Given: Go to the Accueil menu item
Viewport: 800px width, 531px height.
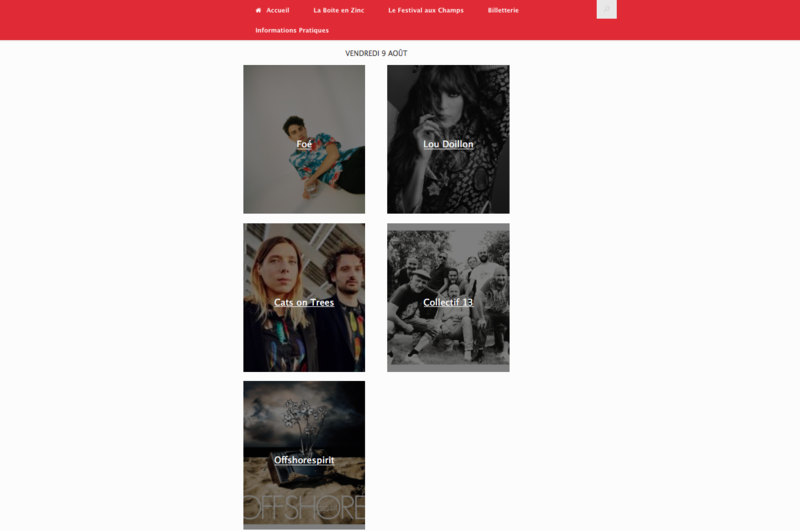Looking at the screenshot, I should 278,10.
